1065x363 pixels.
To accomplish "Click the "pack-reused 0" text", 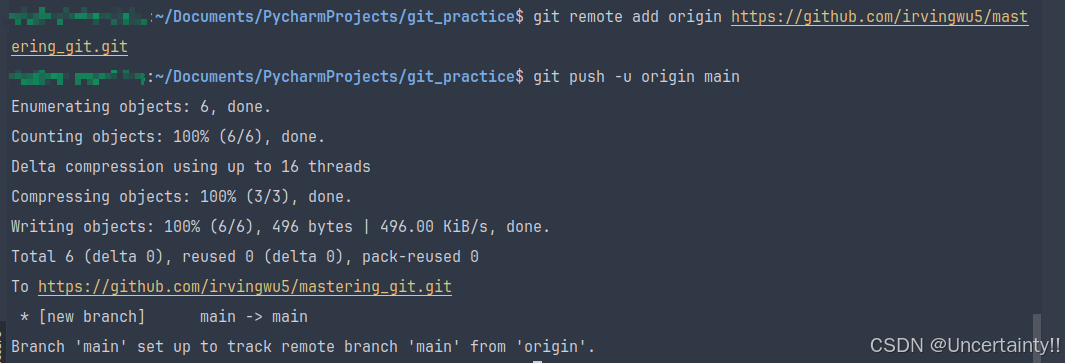I will [420, 257].
